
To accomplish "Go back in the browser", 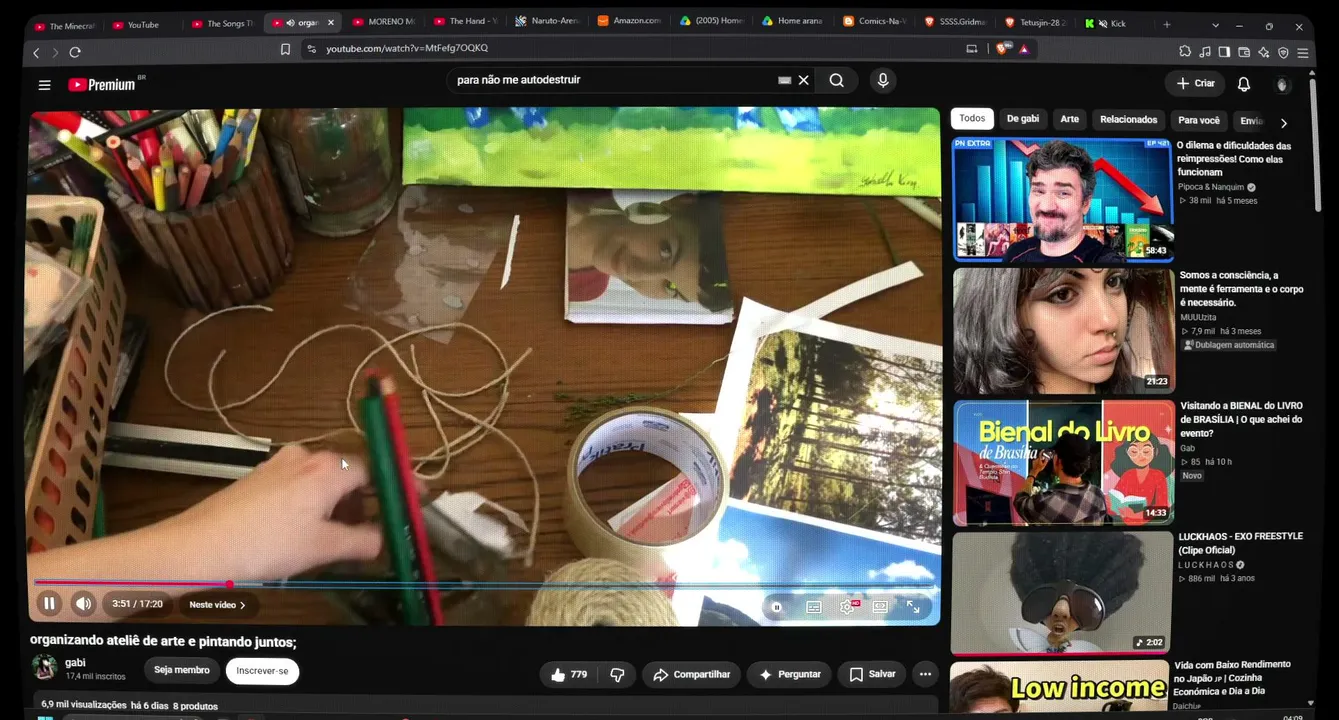I will pos(36,52).
